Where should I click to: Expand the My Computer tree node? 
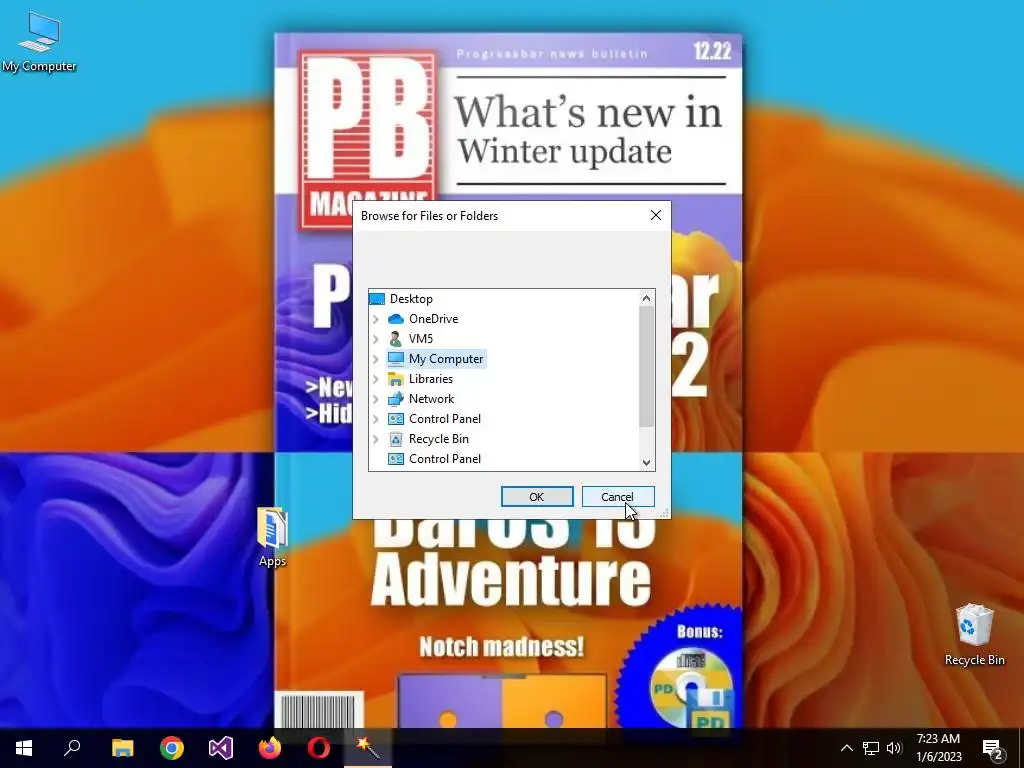point(376,359)
